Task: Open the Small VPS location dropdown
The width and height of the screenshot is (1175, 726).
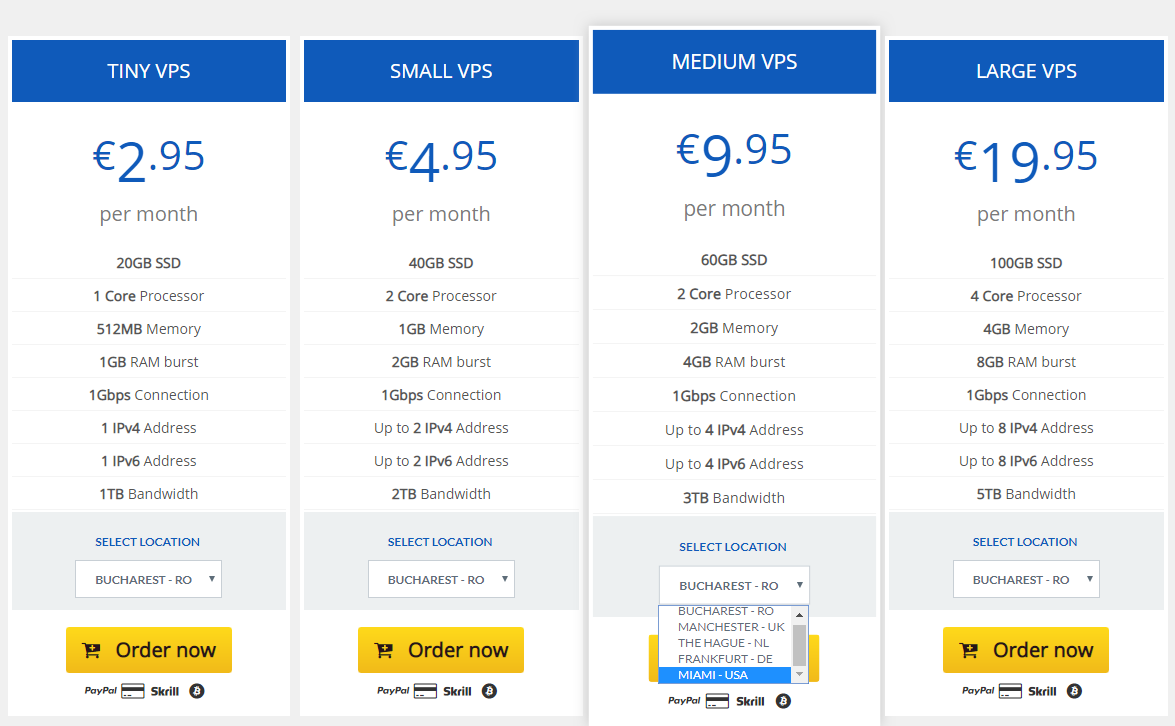Action: 441,579
